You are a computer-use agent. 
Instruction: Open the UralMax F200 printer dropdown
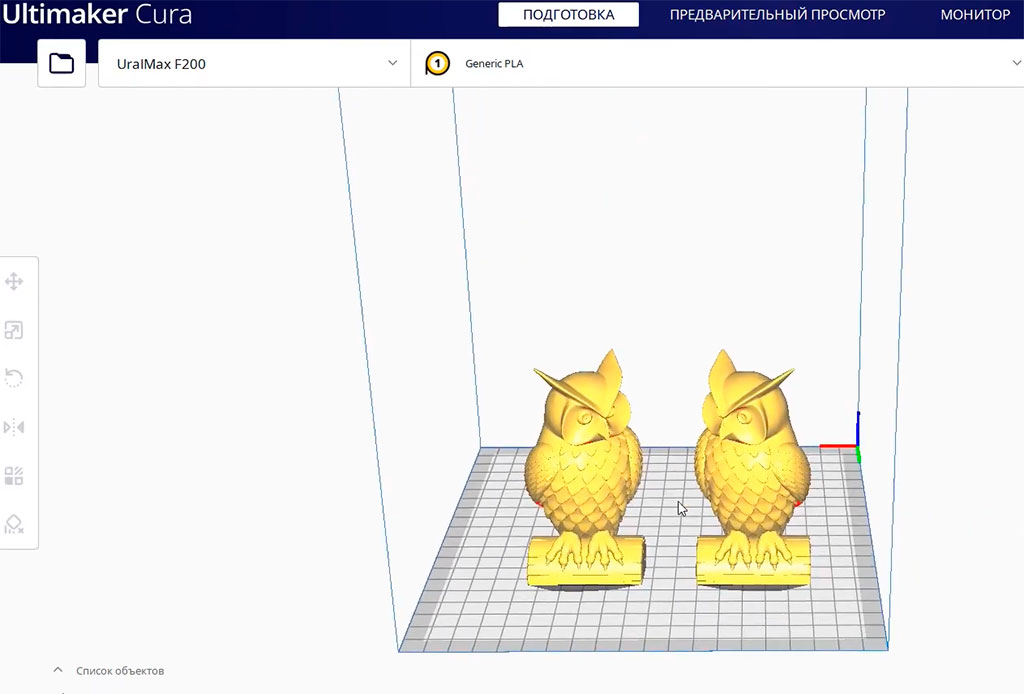point(253,62)
